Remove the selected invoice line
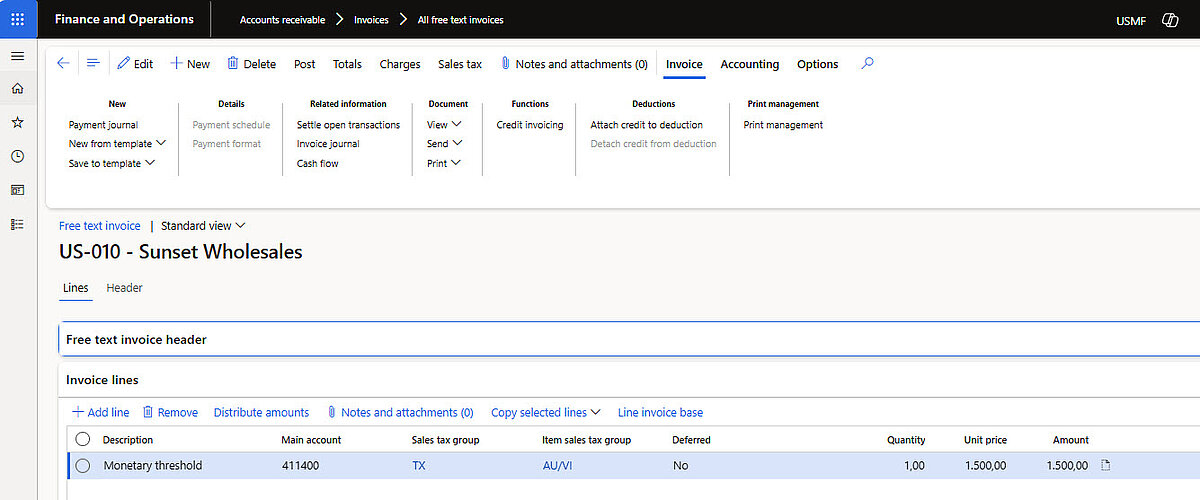The width and height of the screenshot is (1200, 500). tap(170, 412)
